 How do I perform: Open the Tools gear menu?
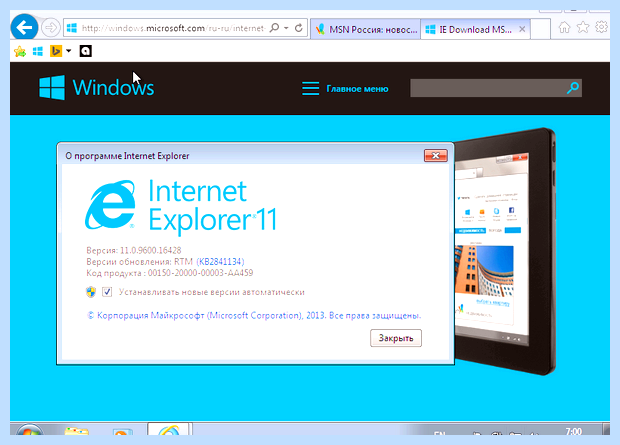tap(601, 27)
